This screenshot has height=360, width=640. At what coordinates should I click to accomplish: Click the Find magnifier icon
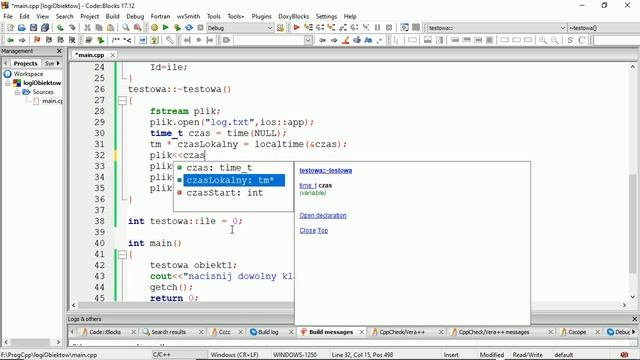[126, 28]
